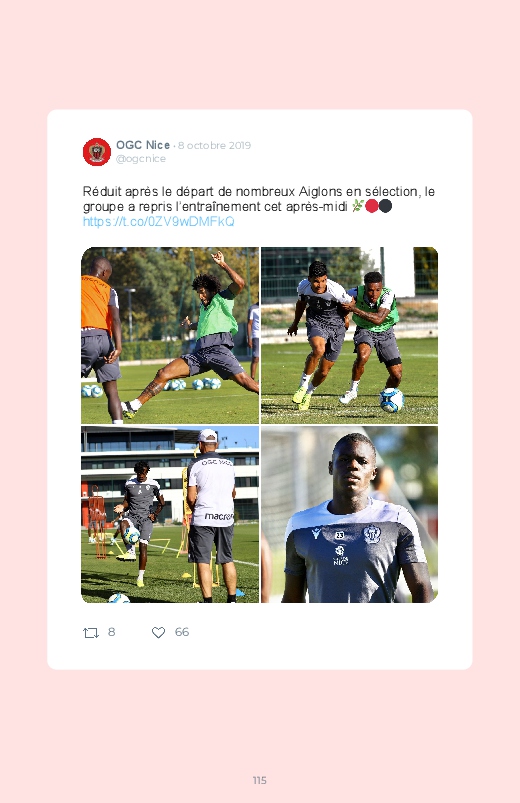This screenshot has height=803, width=520.
Task: Click the green sprig emoji in tweet
Action: [x=358, y=206]
